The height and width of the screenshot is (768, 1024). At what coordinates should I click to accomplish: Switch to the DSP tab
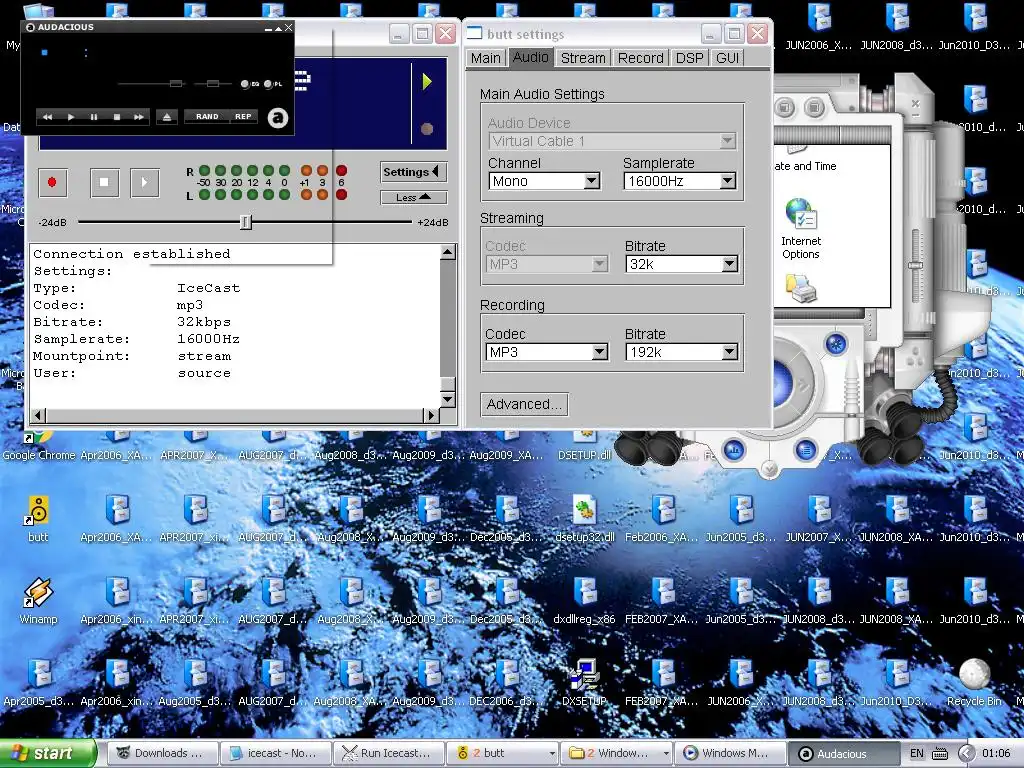[690, 58]
